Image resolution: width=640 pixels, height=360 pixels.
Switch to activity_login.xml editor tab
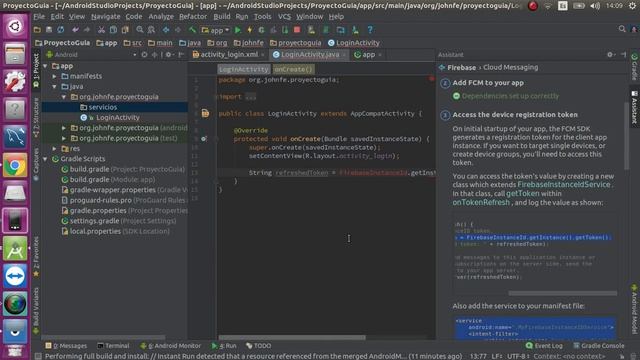pyautogui.click(x=229, y=55)
